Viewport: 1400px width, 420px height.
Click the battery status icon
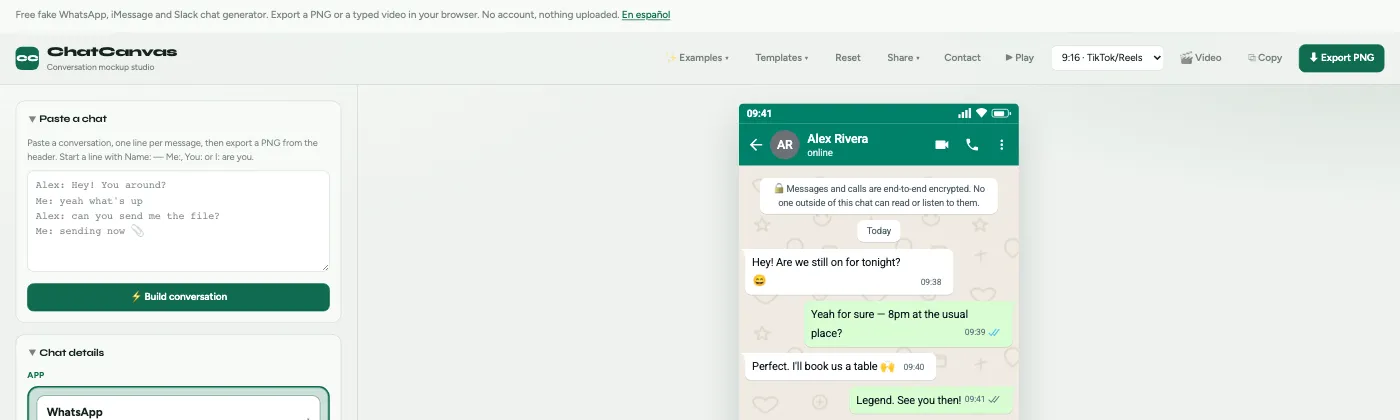pos(999,113)
